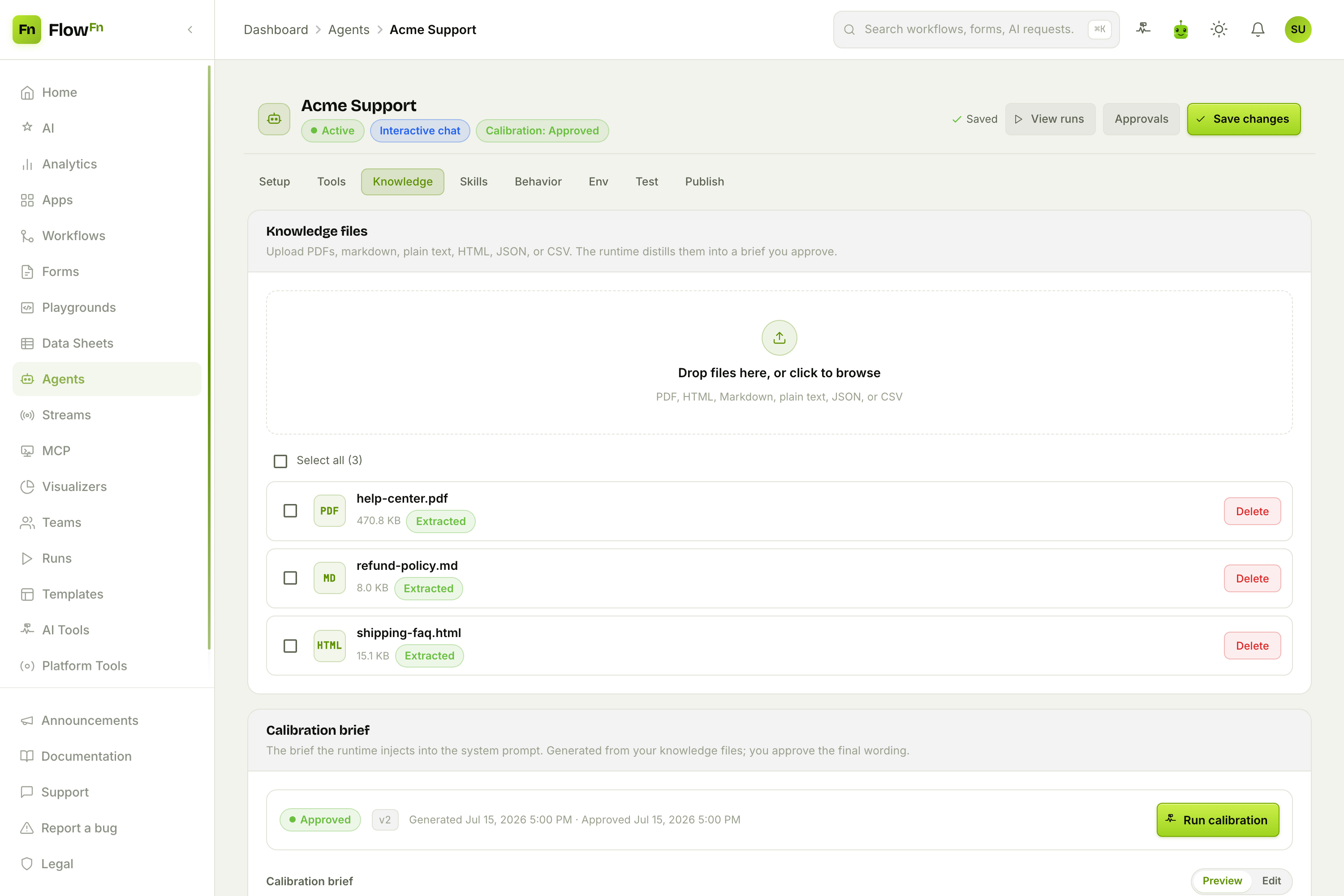The height and width of the screenshot is (896, 1344).
Task: Switch to the Env tab
Action: click(598, 182)
